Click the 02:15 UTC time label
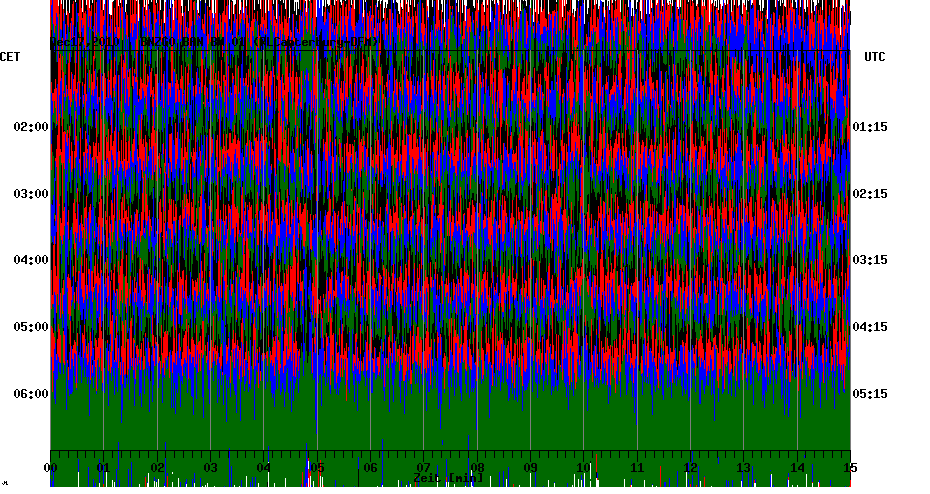The height and width of the screenshot is (494, 930). 870,193
